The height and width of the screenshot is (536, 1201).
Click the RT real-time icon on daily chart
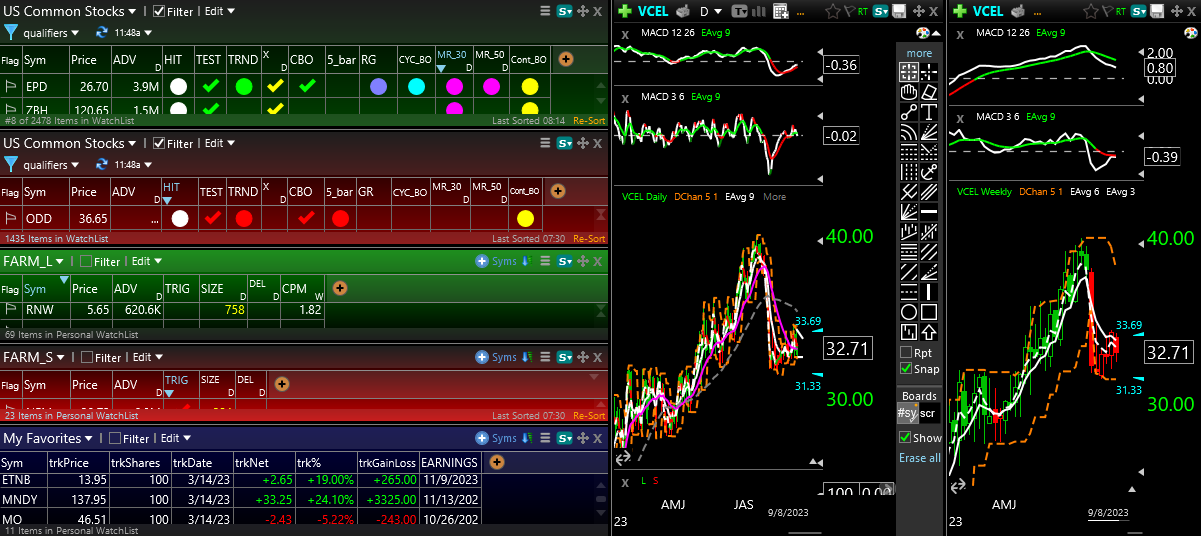863,12
